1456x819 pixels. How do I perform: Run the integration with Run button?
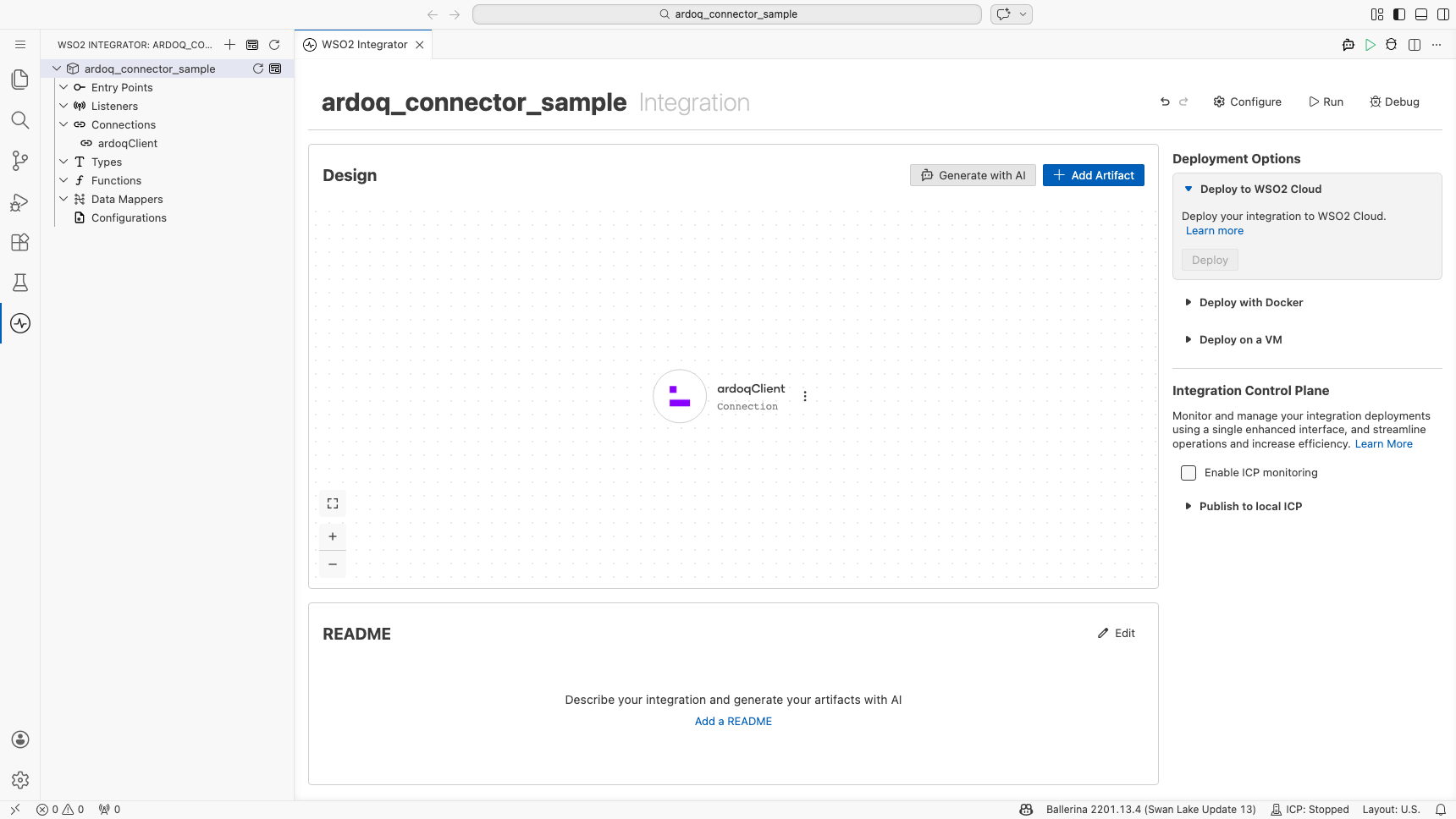1326,102
